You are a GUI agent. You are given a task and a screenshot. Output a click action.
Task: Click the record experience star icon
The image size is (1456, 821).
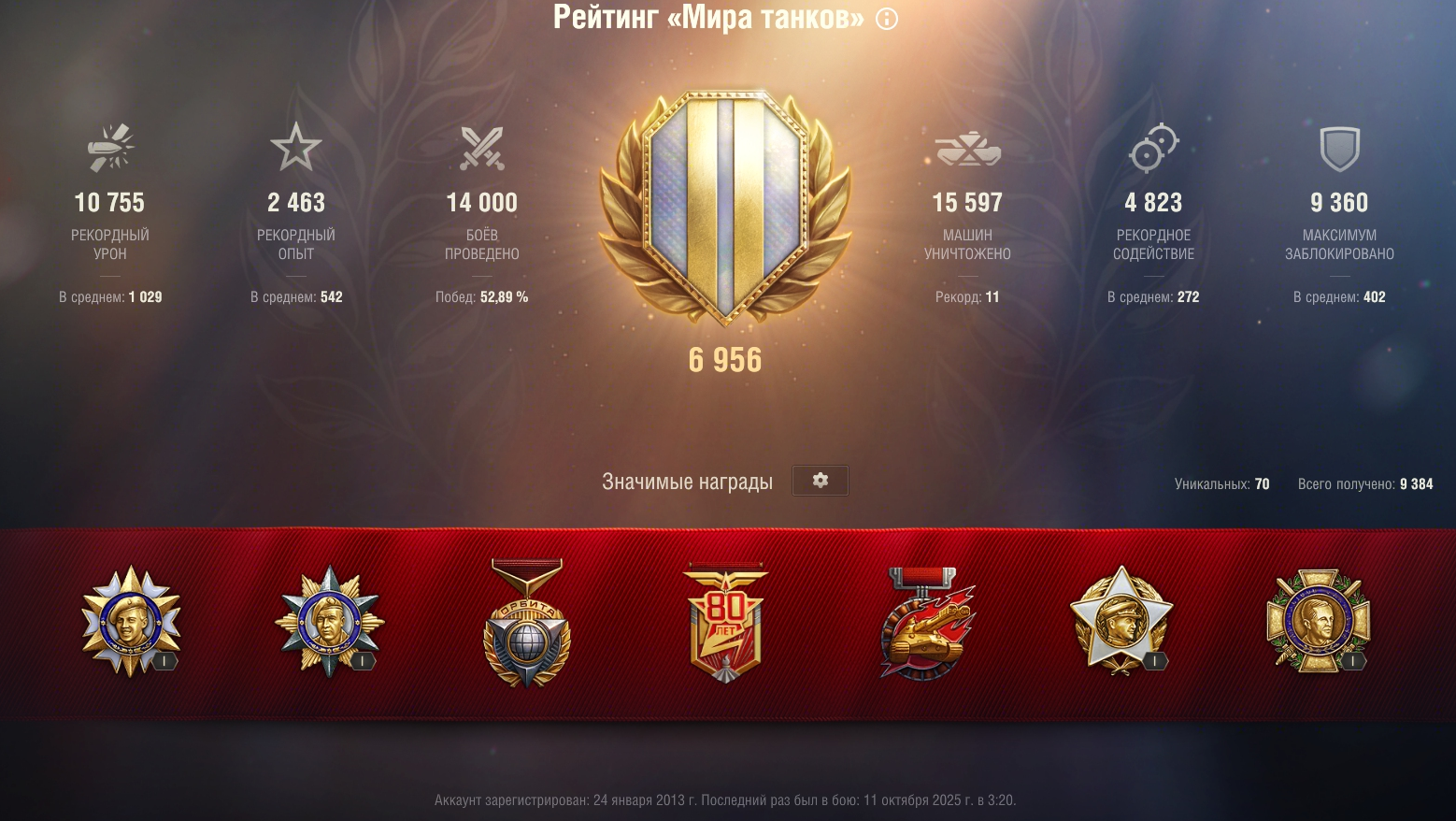click(296, 147)
